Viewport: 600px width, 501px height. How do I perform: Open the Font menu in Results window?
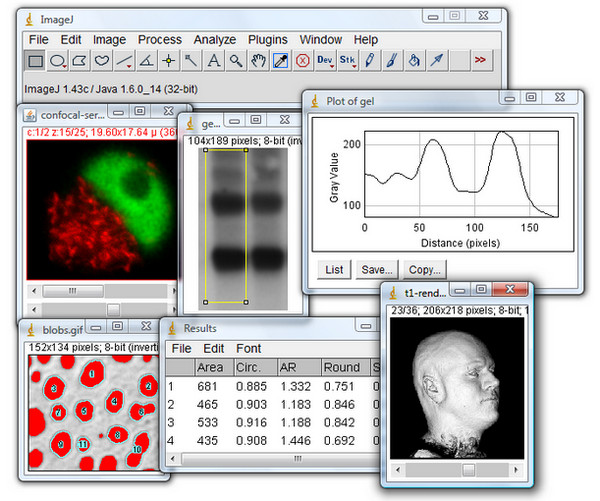click(250, 348)
